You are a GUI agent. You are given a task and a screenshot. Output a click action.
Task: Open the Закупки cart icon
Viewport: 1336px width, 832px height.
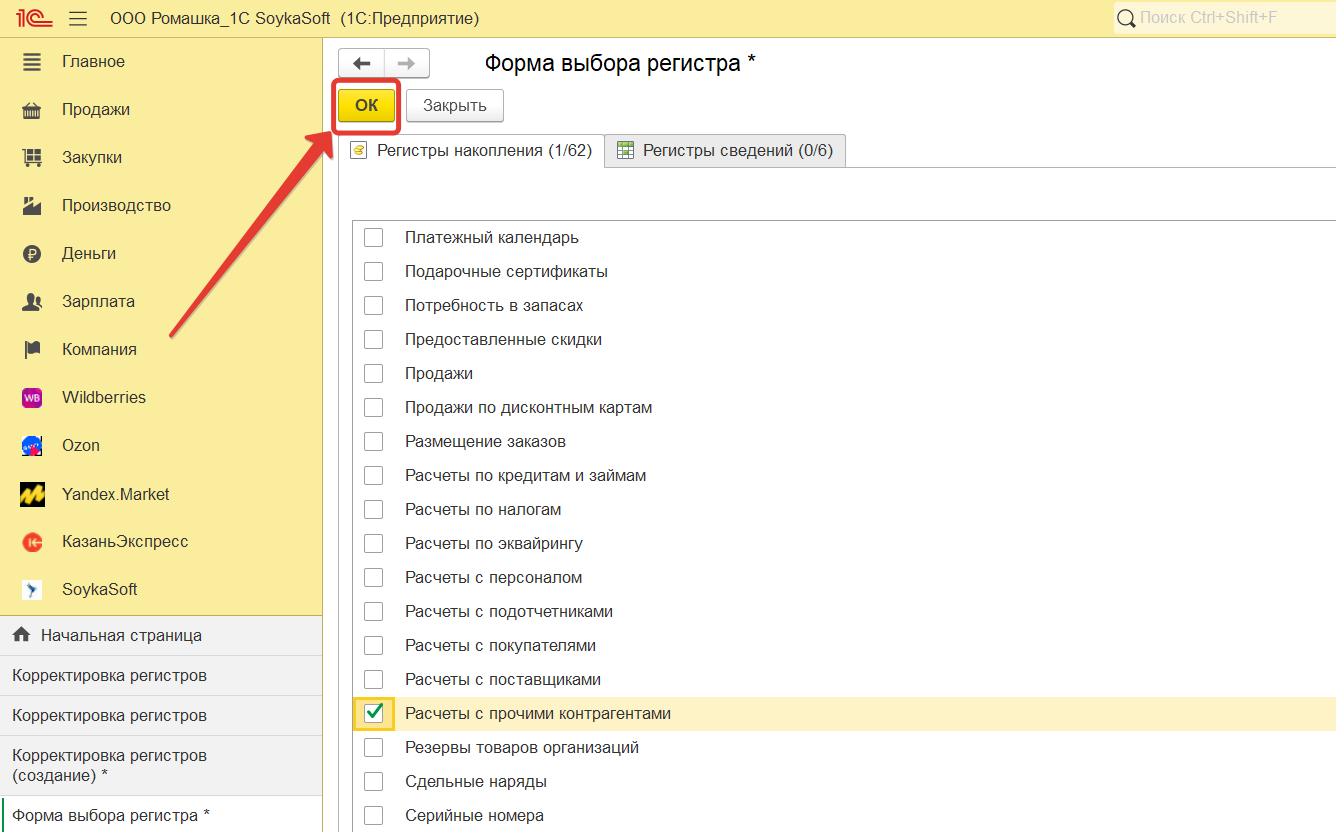pos(32,158)
